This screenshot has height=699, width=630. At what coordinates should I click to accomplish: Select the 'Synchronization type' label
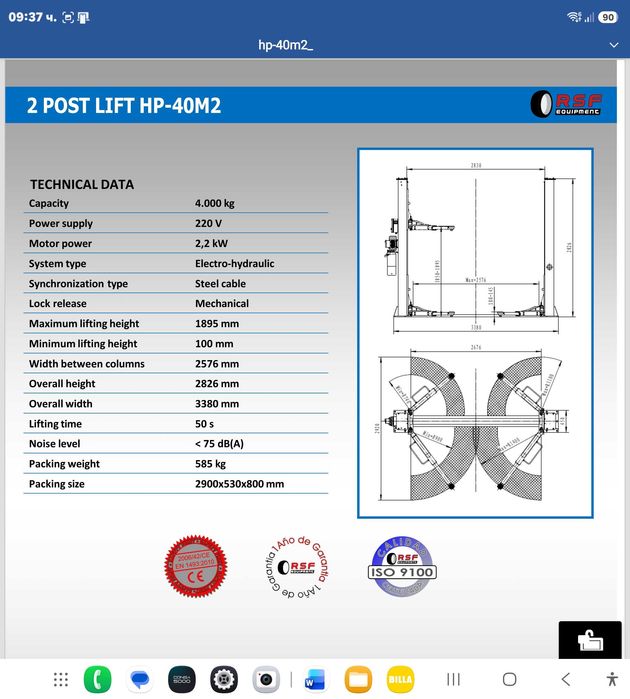(x=78, y=284)
